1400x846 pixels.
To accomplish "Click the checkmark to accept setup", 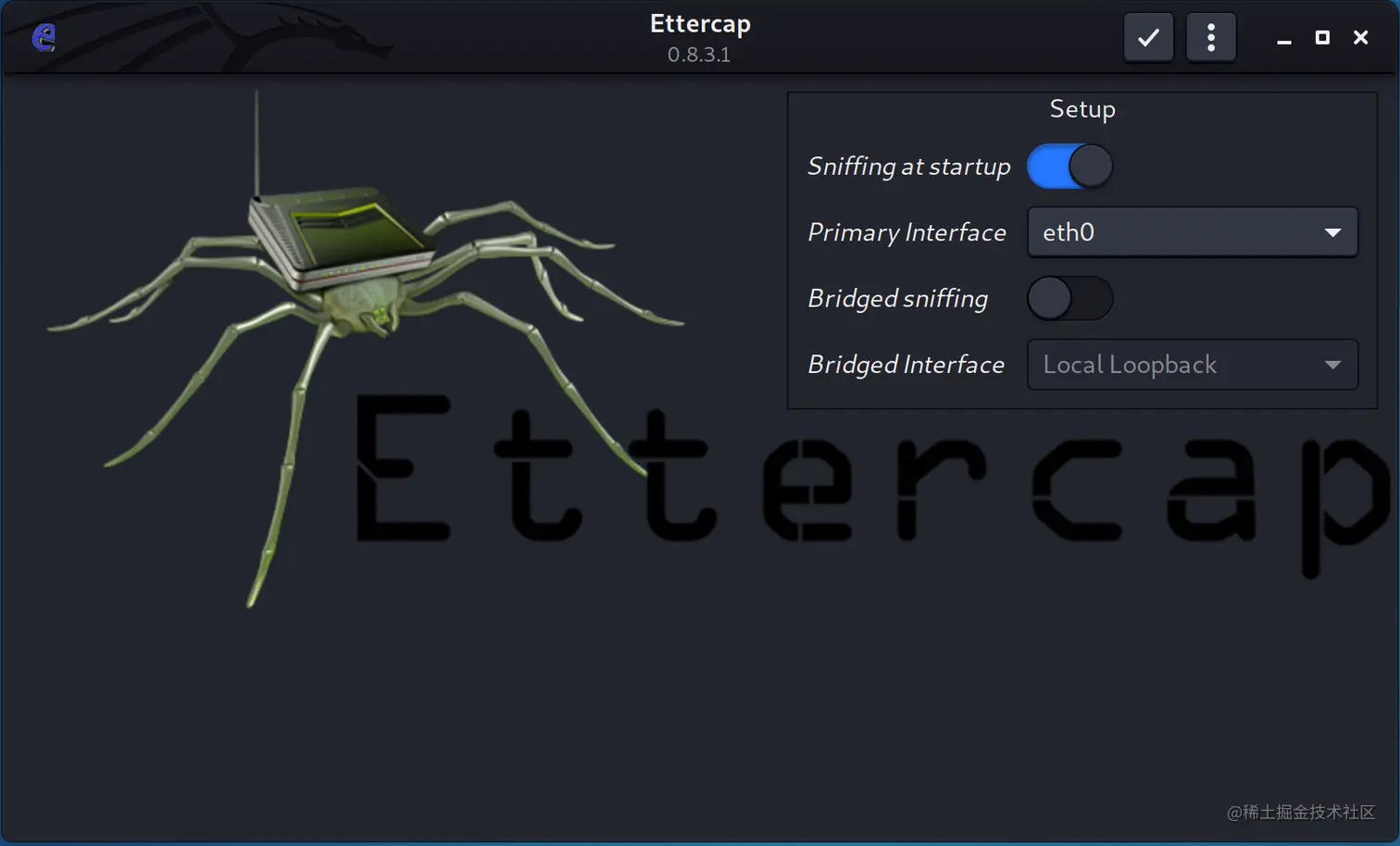I will 1148,37.
